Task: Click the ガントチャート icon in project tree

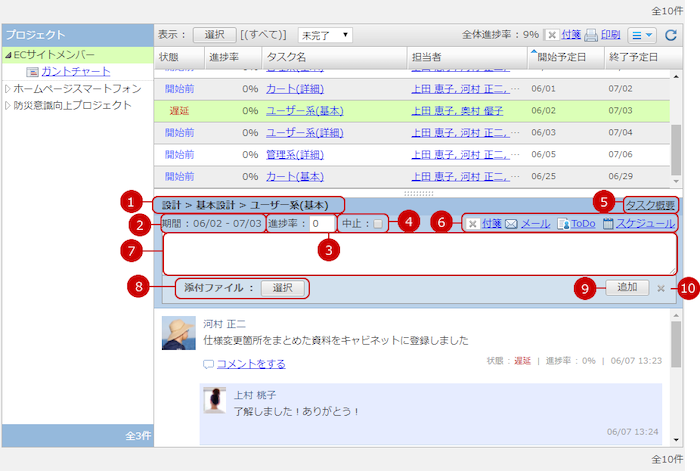Action: pyautogui.click(x=32, y=72)
